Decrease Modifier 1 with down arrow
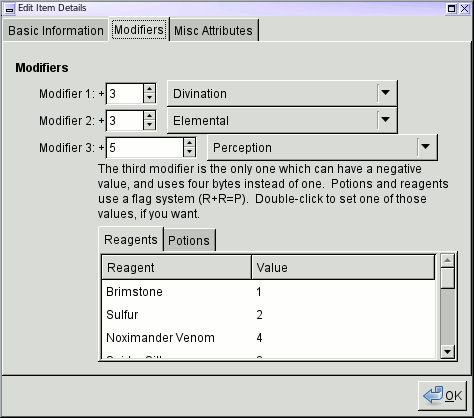The height and width of the screenshot is (418, 474). pyautogui.click(x=150, y=98)
